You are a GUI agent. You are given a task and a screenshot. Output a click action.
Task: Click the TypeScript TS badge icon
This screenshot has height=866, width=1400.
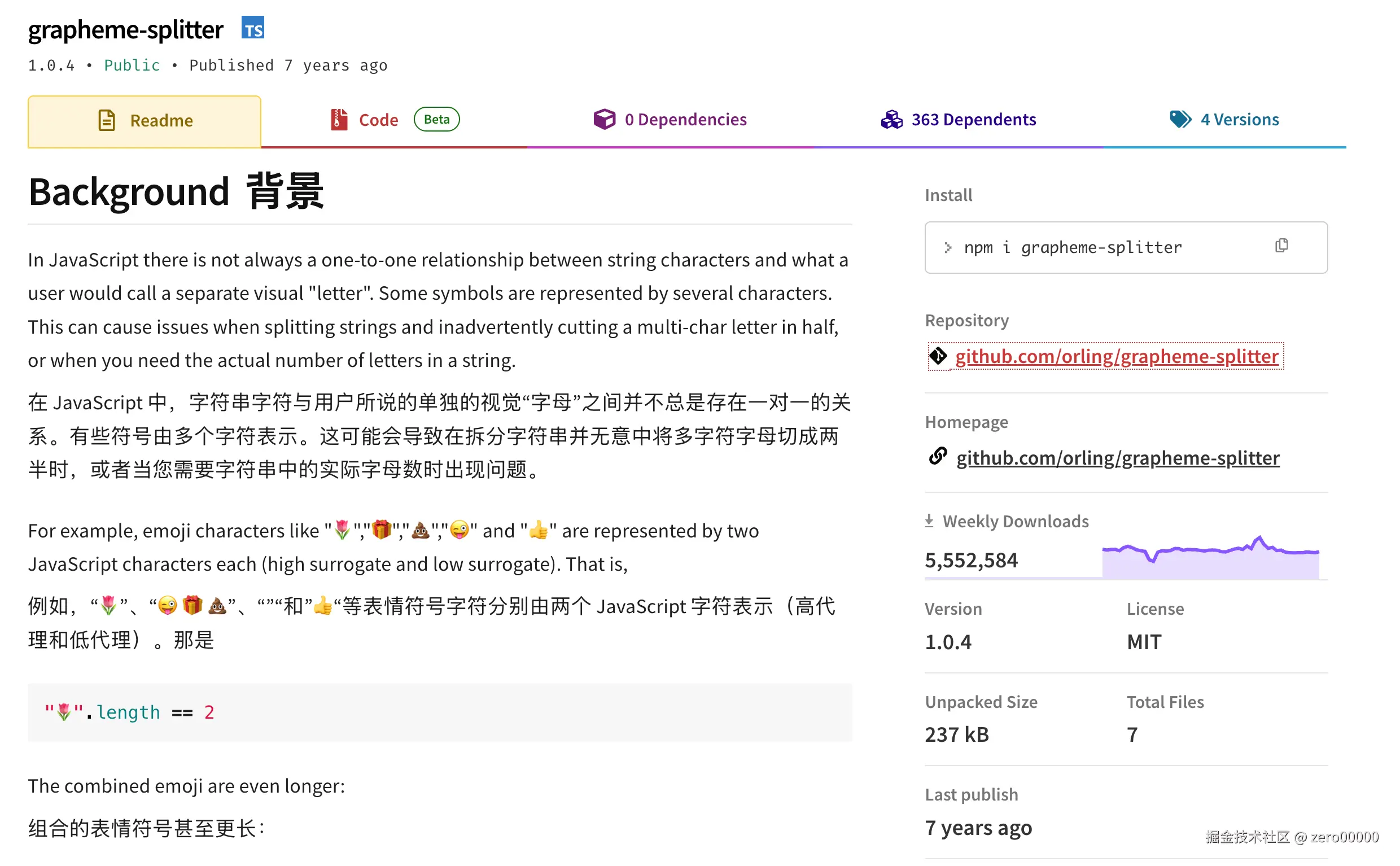pyautogui.click(x=252, y=28)
